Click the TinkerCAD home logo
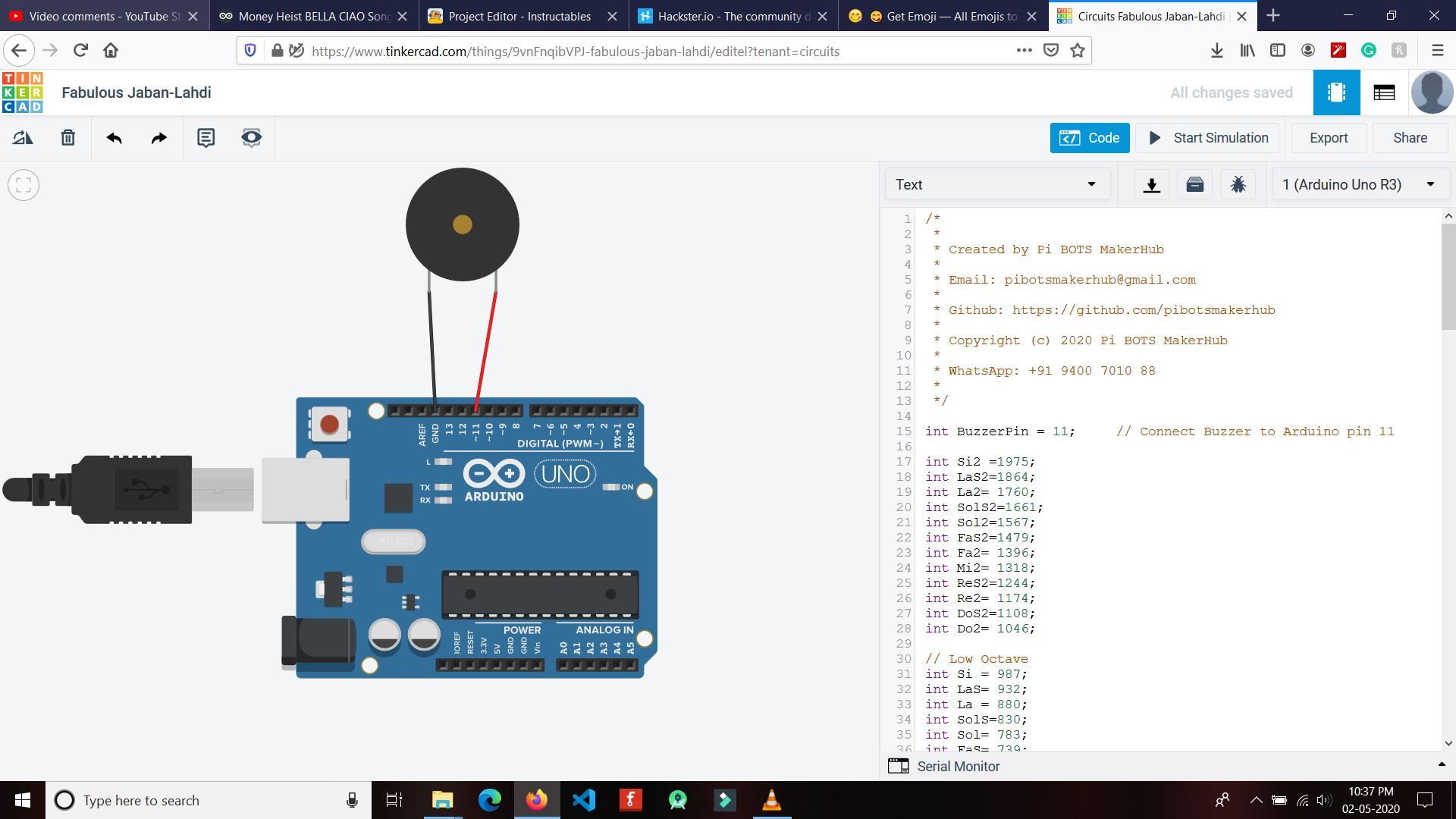 click(x=22, y=92)
